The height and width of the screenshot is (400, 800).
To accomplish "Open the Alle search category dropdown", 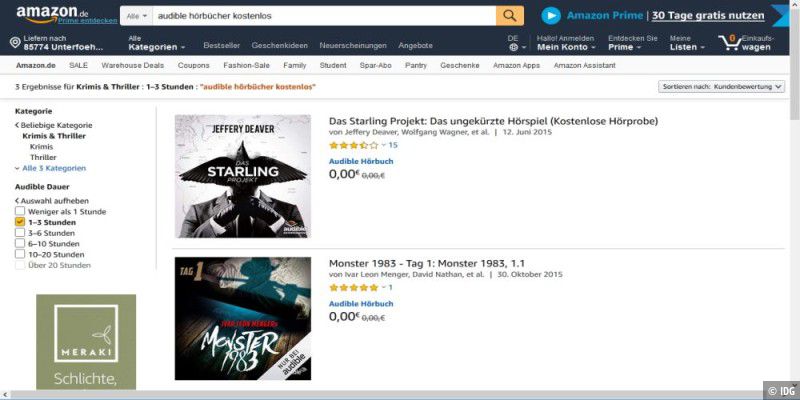I will coord(137,16).
